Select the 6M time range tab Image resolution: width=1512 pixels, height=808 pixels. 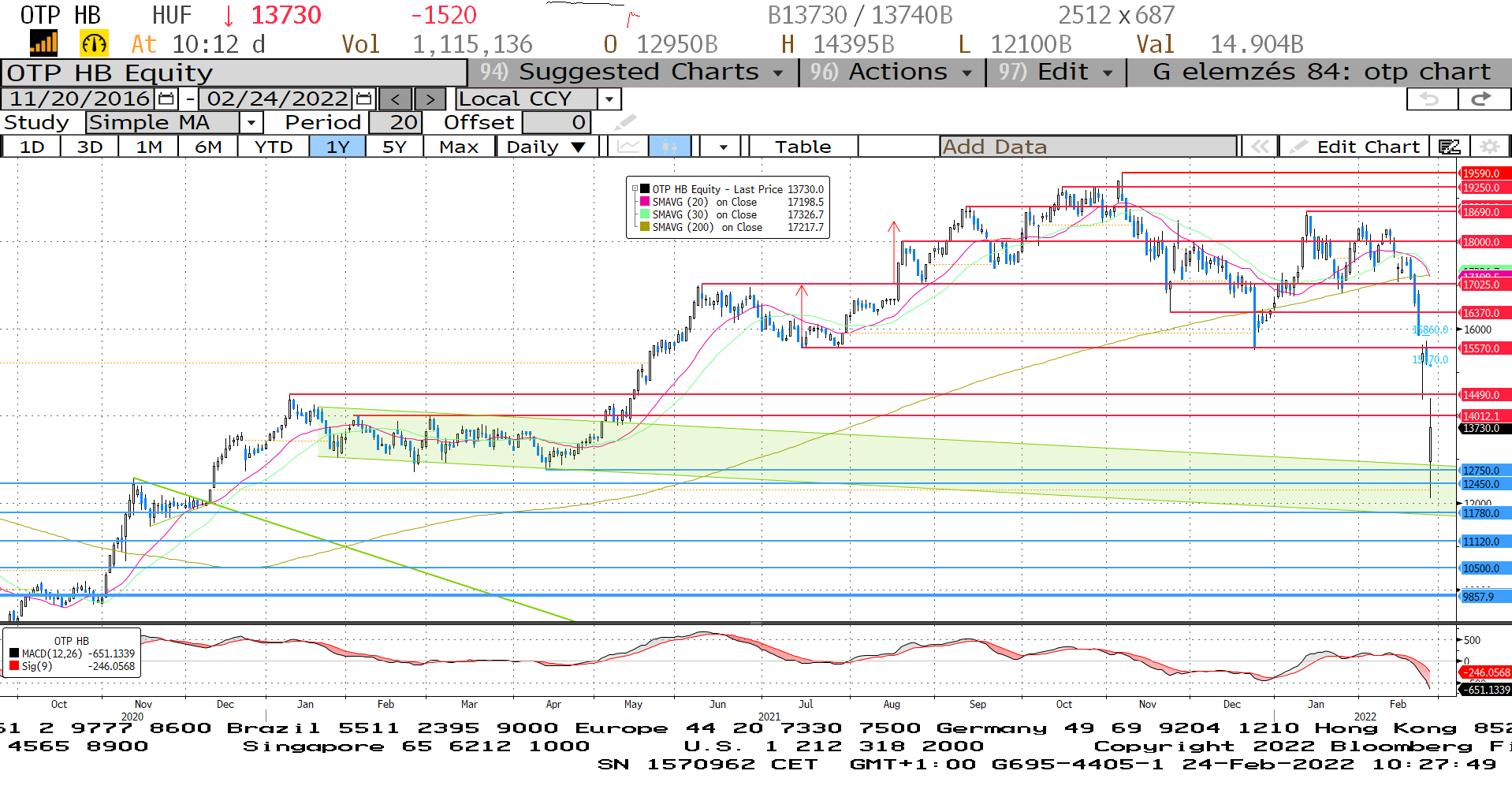[x=208, y=147]
